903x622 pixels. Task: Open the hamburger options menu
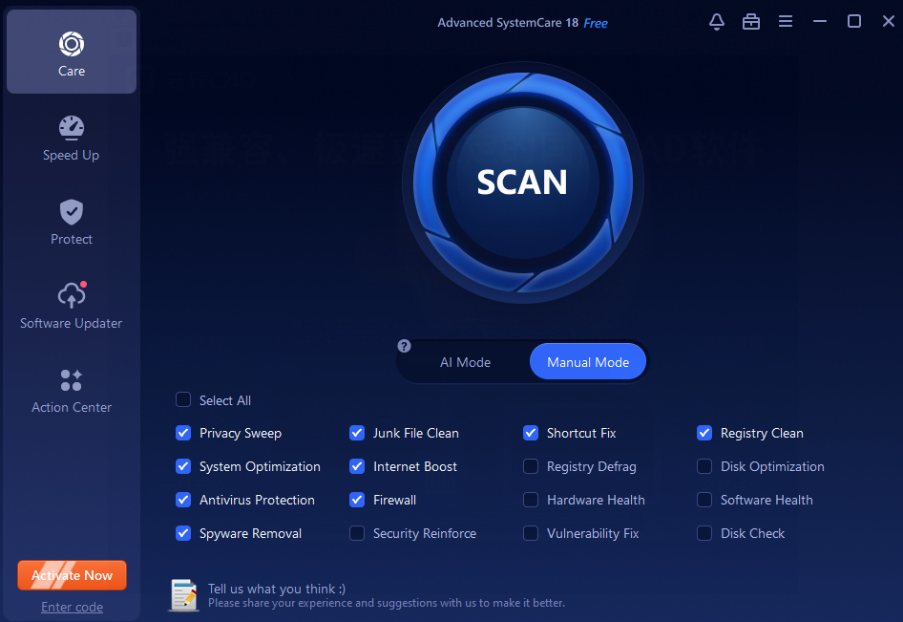786,22
